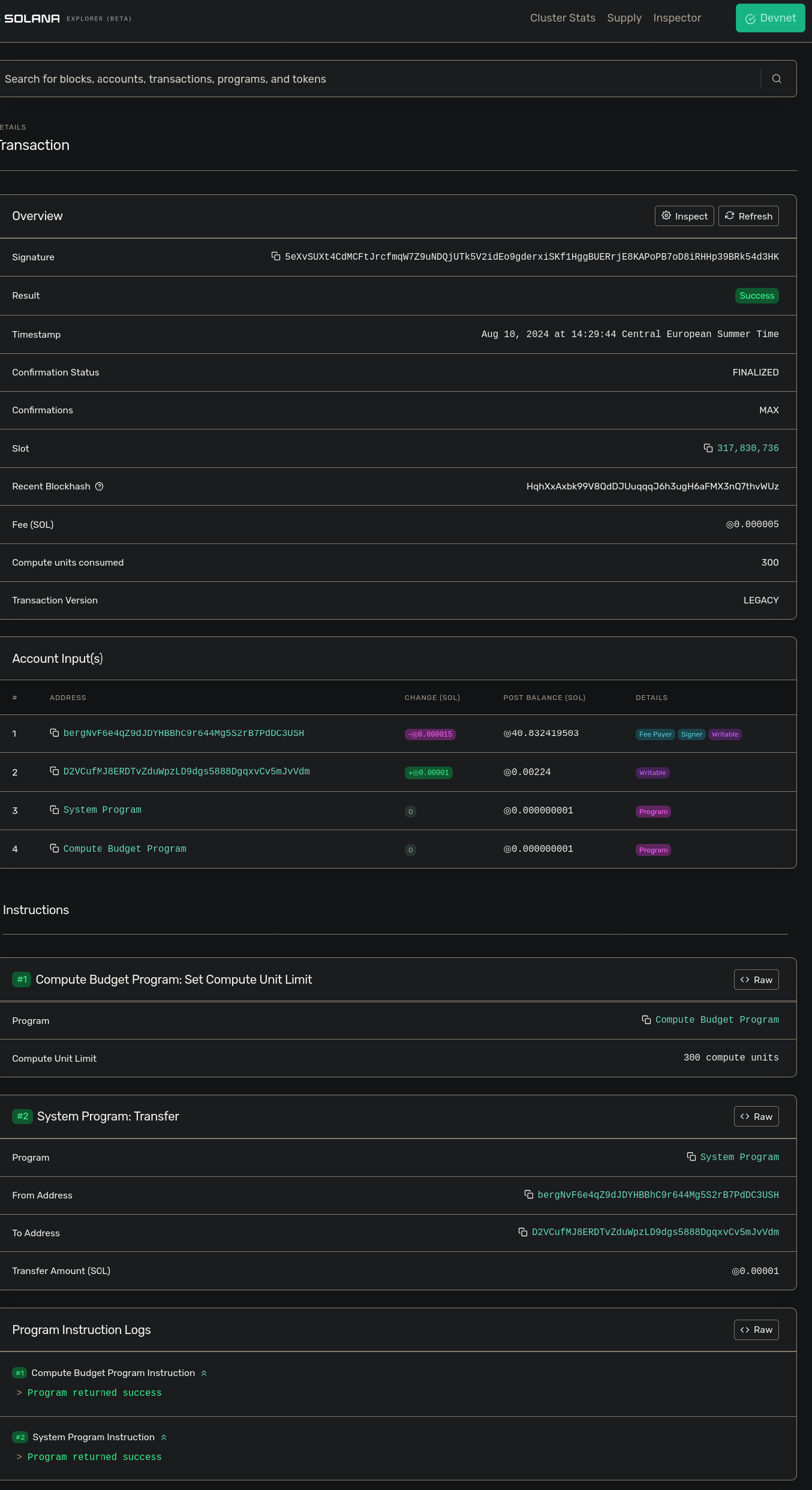Open the Cluster Stats page
812x1490 pixels.
563,18
